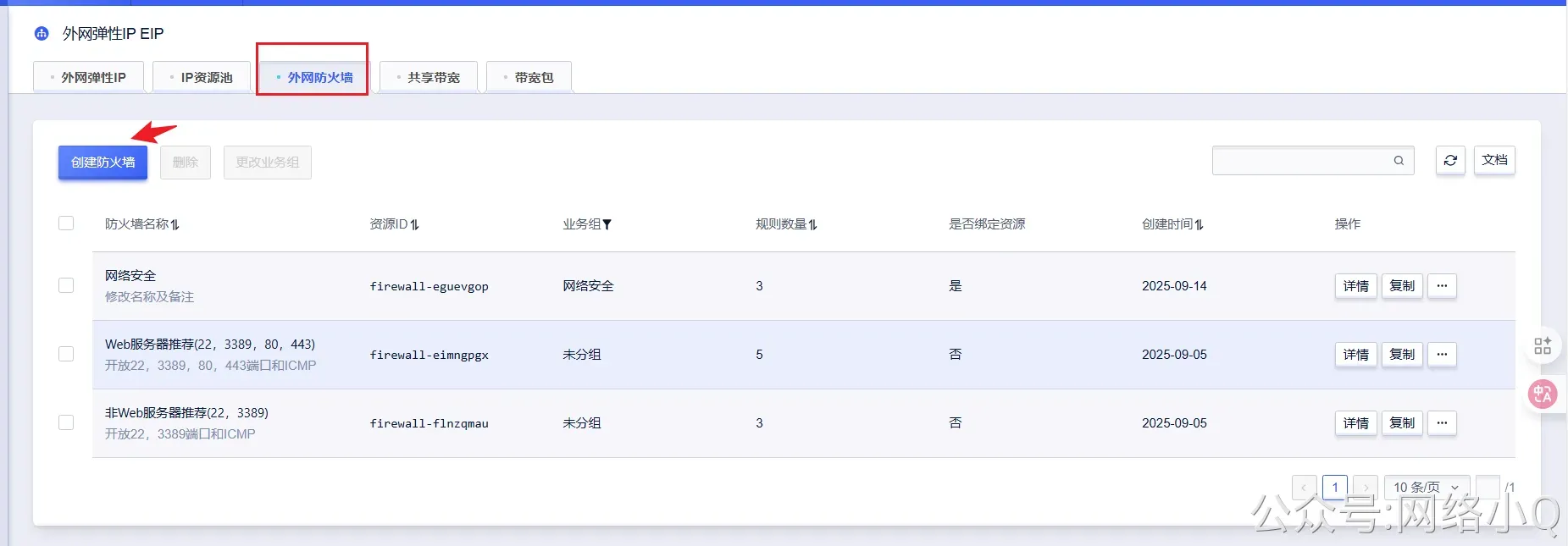The width and height of the screenshot is (1568, 546).
Task: Sort by creation time column icon
Action: click(1200, 224)
